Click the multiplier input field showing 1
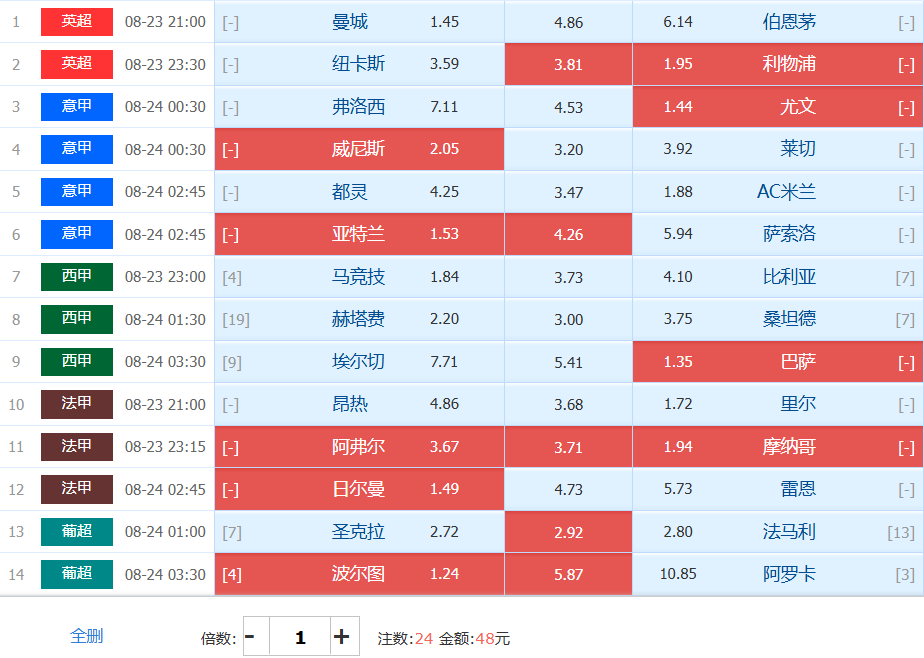The height and width of the screenshot is (658, 924). coord(300,636)
